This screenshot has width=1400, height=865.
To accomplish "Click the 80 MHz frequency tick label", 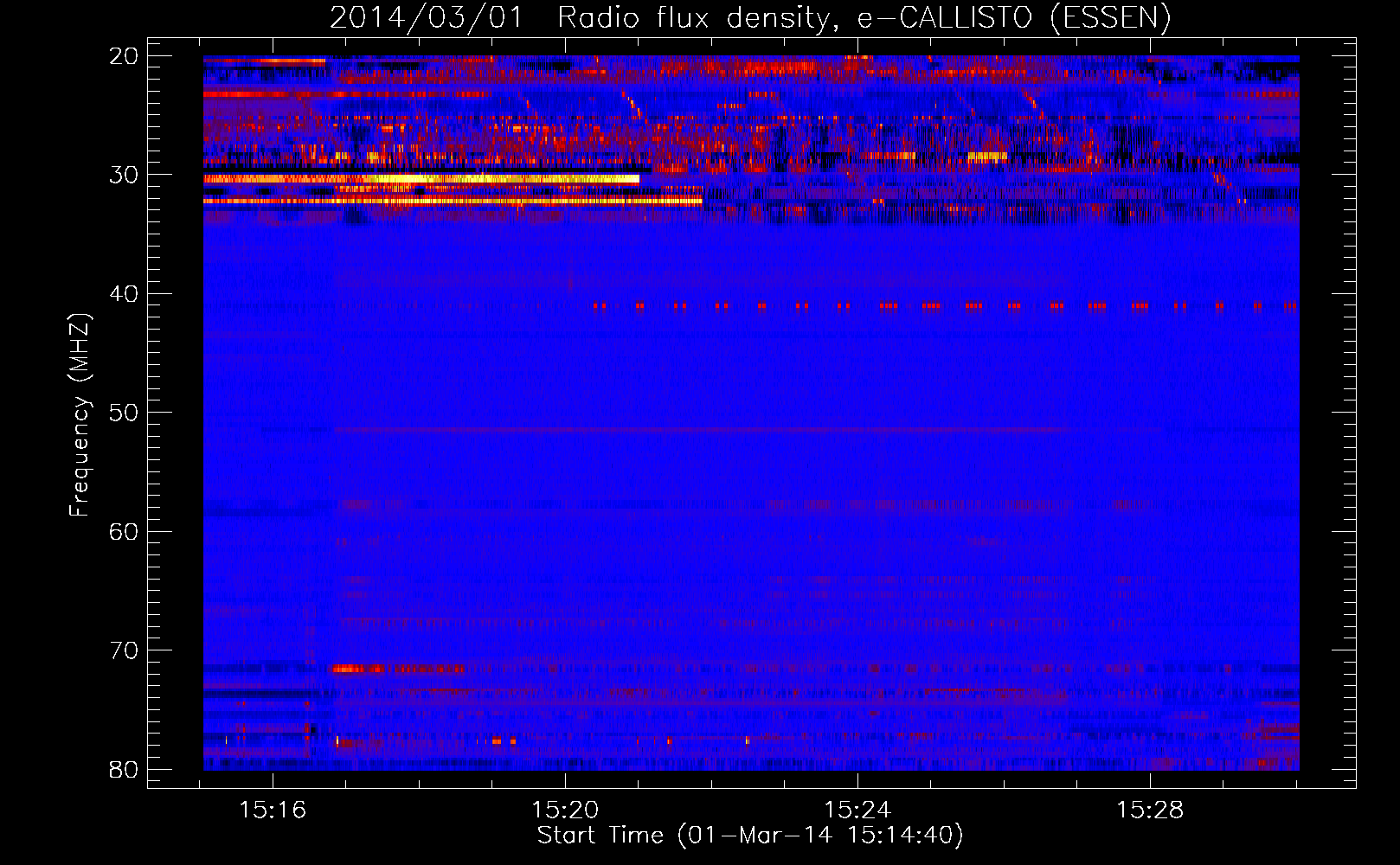I will [124, 769].
